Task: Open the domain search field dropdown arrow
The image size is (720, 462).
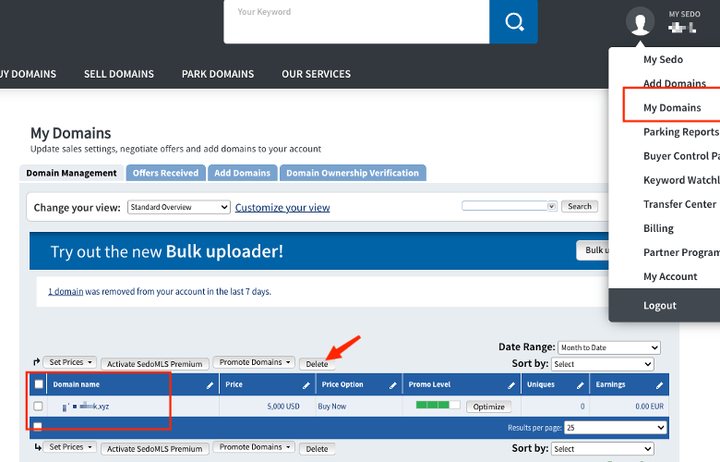Action: coord(551,206)
